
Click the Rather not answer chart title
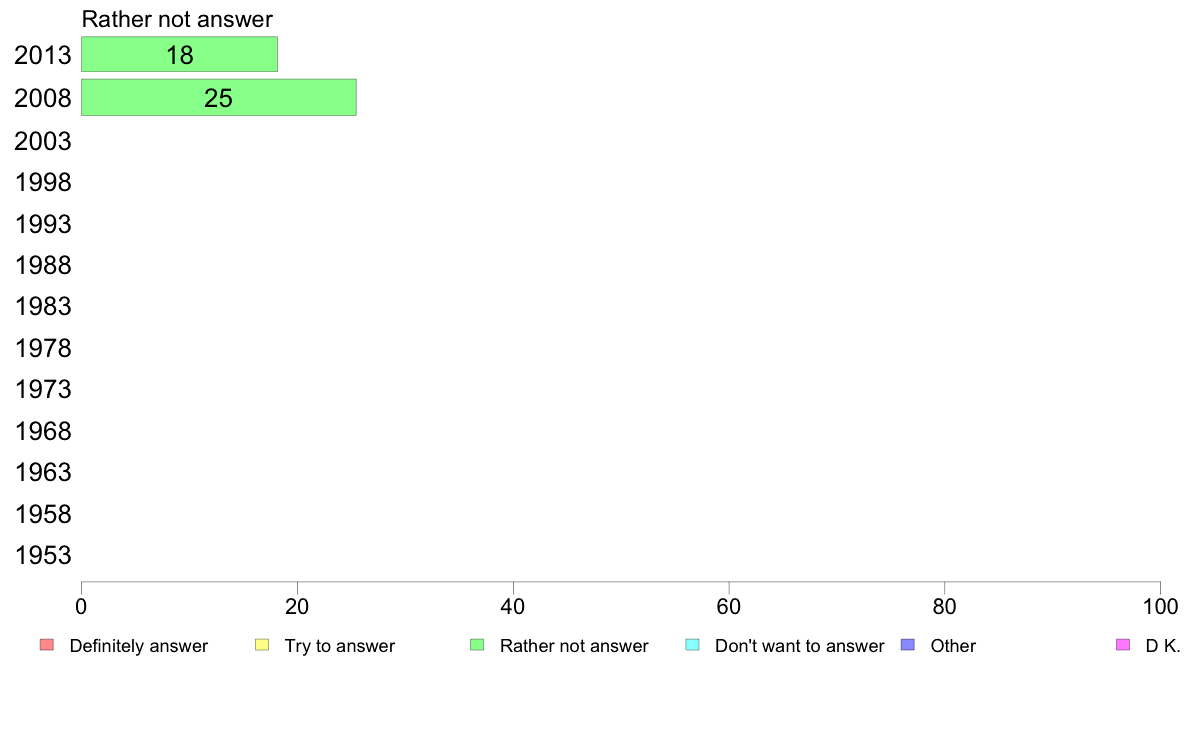177,19
